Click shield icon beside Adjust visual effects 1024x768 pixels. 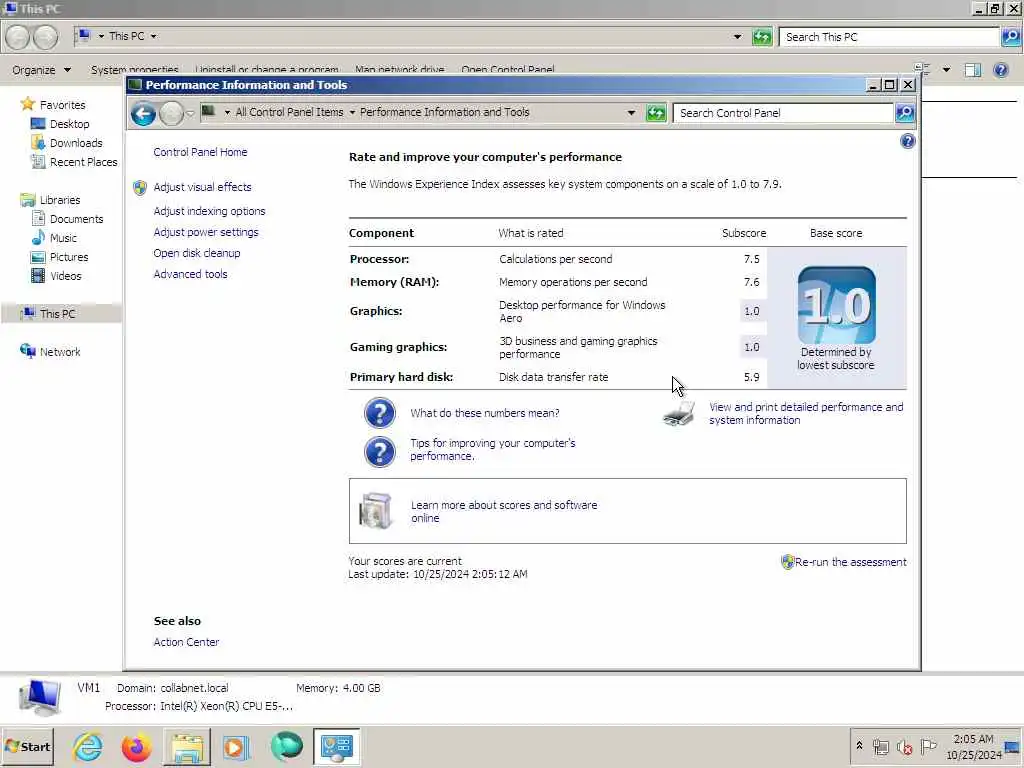[140, 187]
